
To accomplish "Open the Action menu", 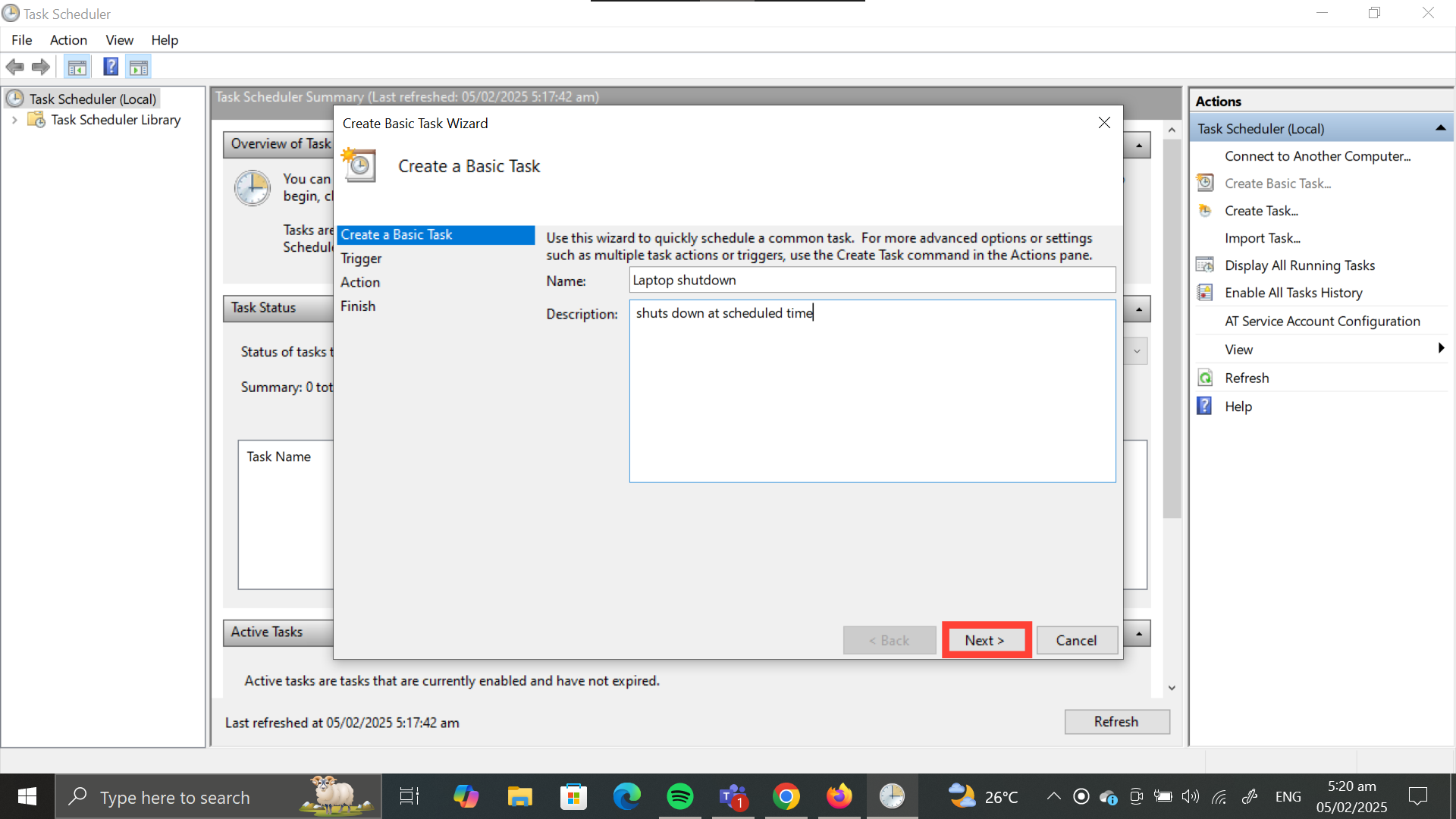I will point(68,40).
